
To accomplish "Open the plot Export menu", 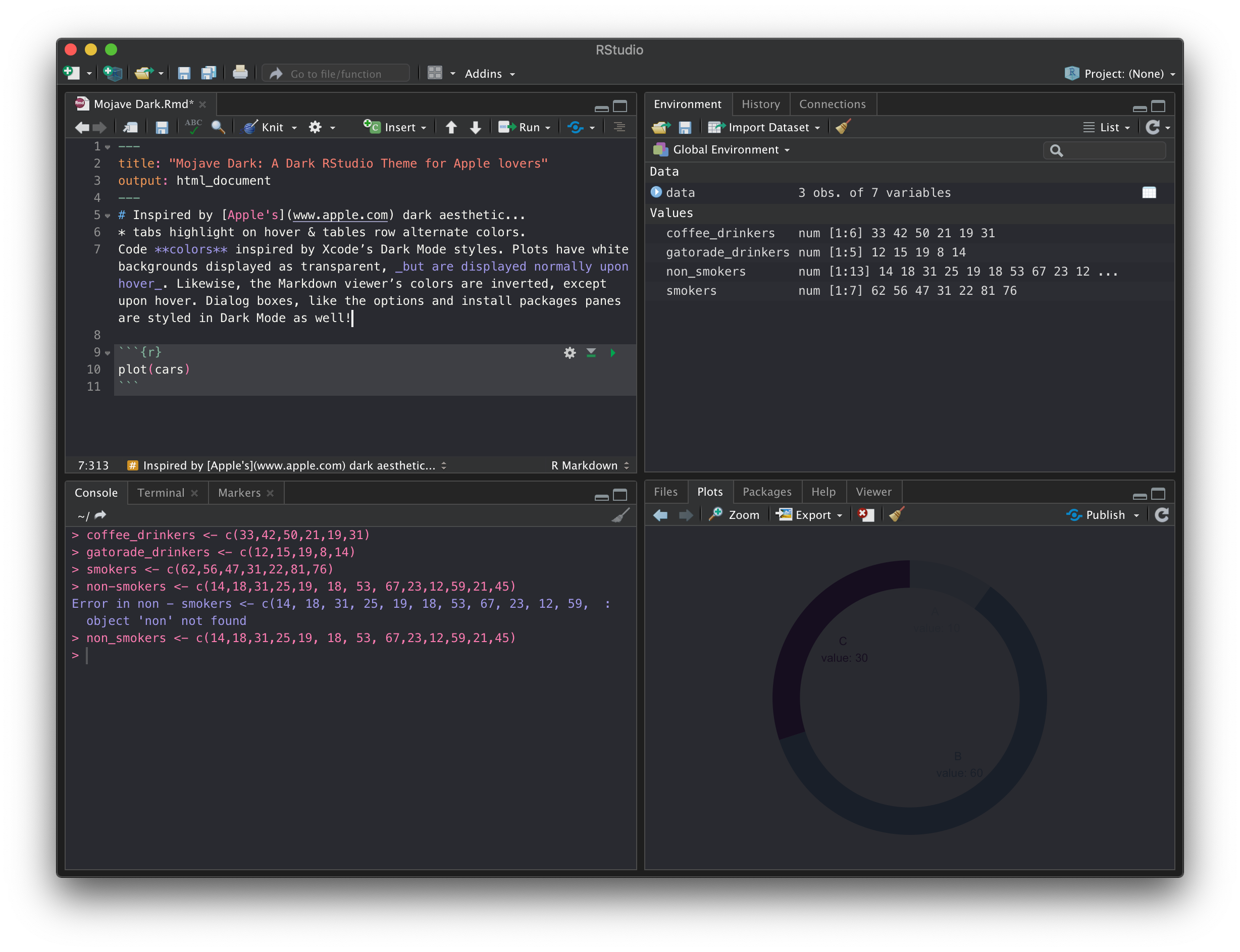I will [809, 515].
